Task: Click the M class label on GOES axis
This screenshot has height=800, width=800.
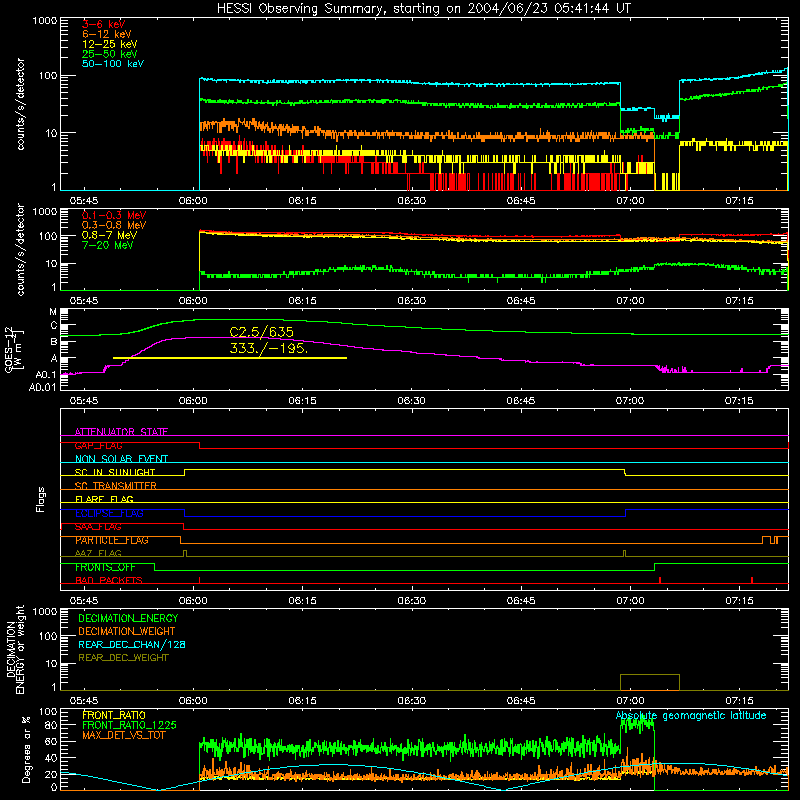Action: [x=53, y=311]
